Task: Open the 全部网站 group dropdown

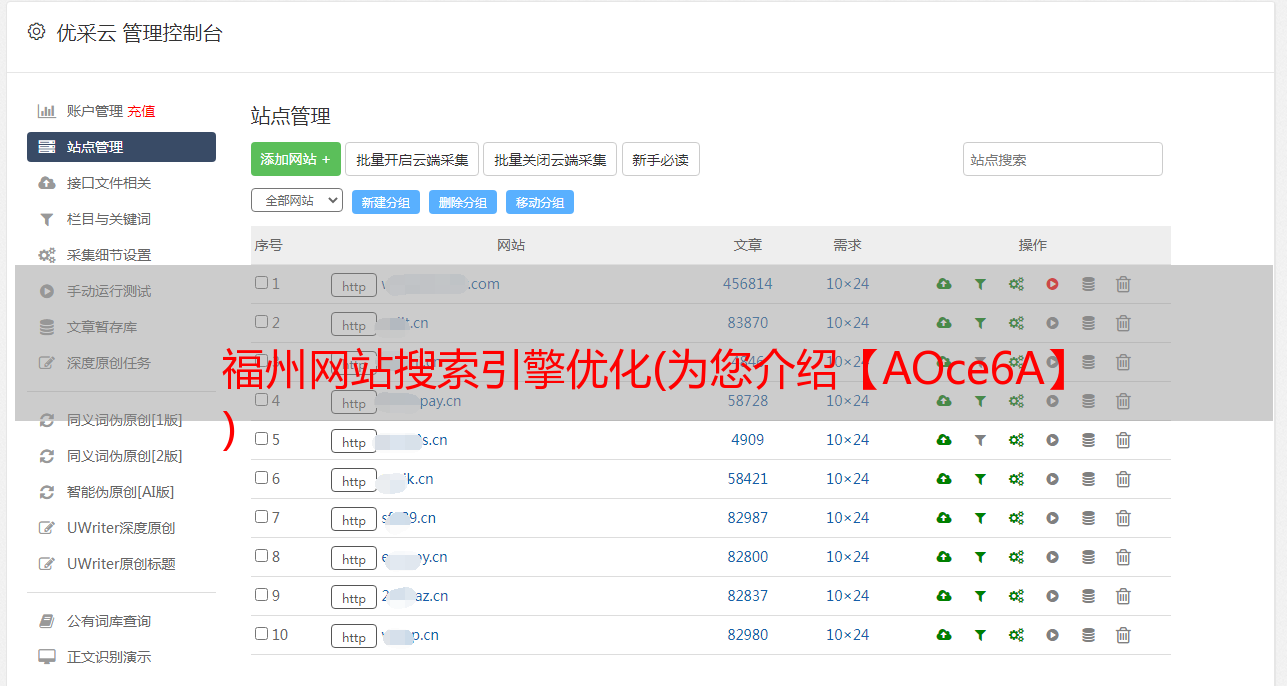Action: 297,200
